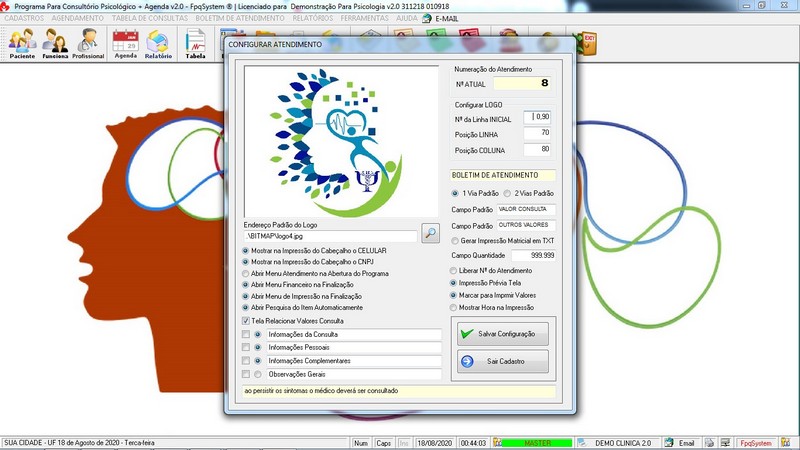Enable radio next to Observações Gerais
Image resolution: width=800 pixels, height=450 pixels.
(x=258, y=374)
